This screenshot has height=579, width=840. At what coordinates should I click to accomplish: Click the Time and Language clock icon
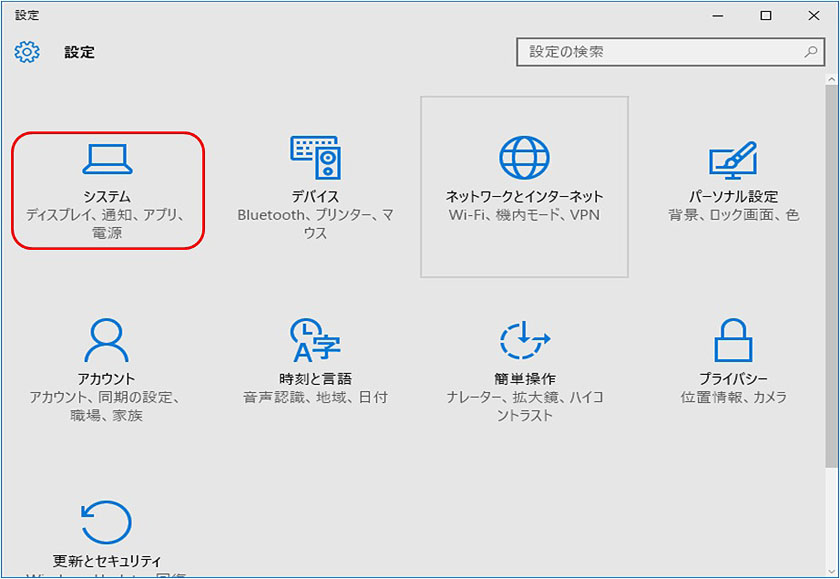click(x=316, y=341)
